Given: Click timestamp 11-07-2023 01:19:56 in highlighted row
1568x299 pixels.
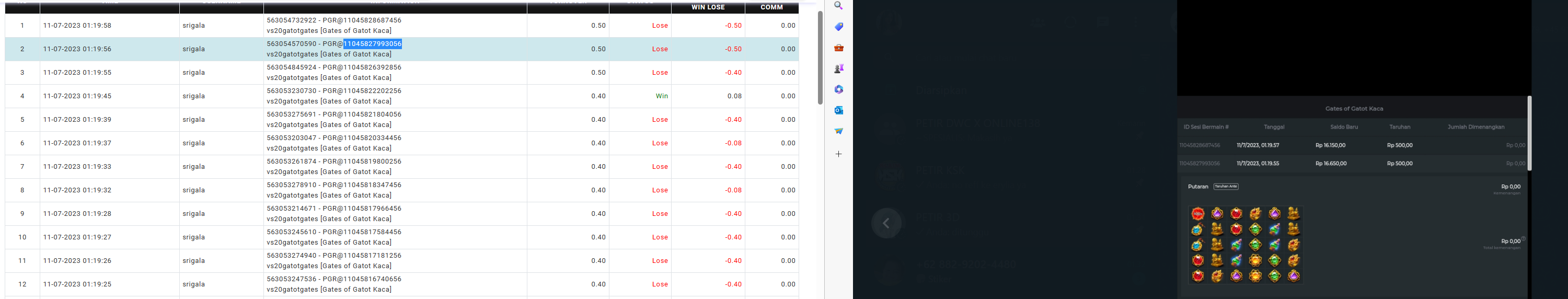Looking at the screenshot, I should pyautogui.click(x=77, y=49).
